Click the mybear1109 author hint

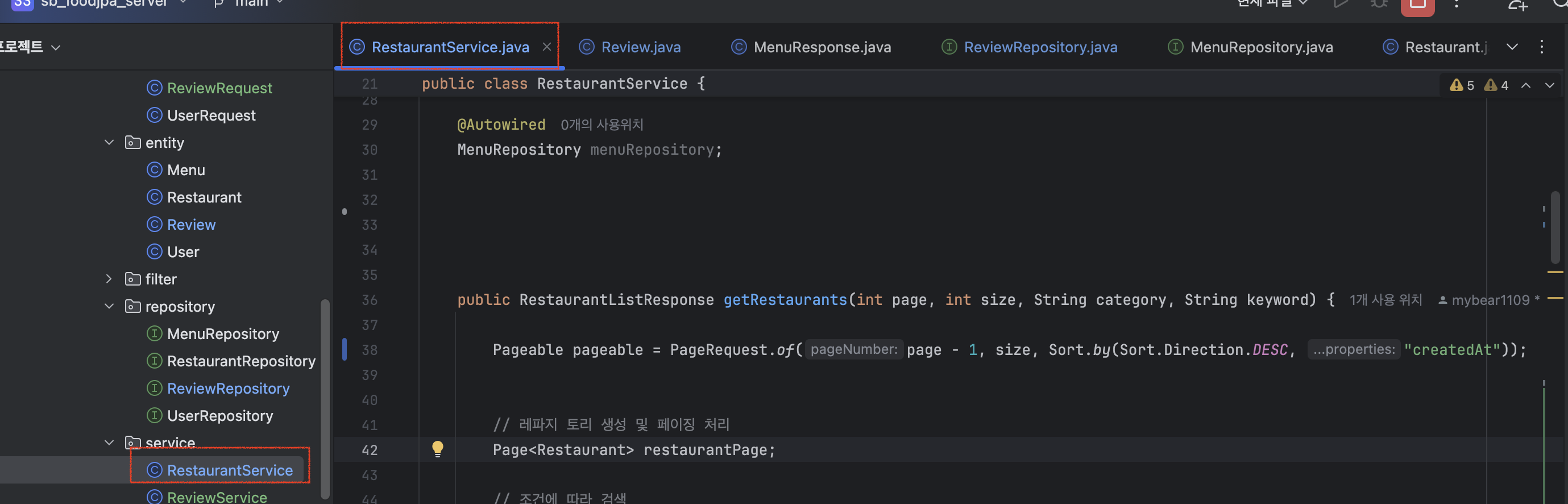(x=1490, y=300)
